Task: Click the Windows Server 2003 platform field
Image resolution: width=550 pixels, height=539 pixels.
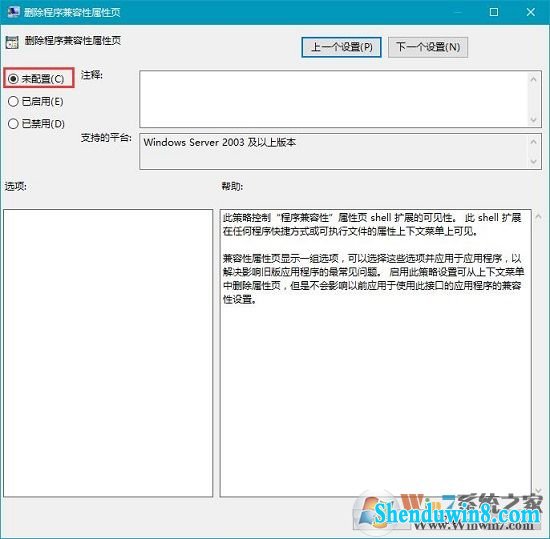Action: click(x=334, y=151)
